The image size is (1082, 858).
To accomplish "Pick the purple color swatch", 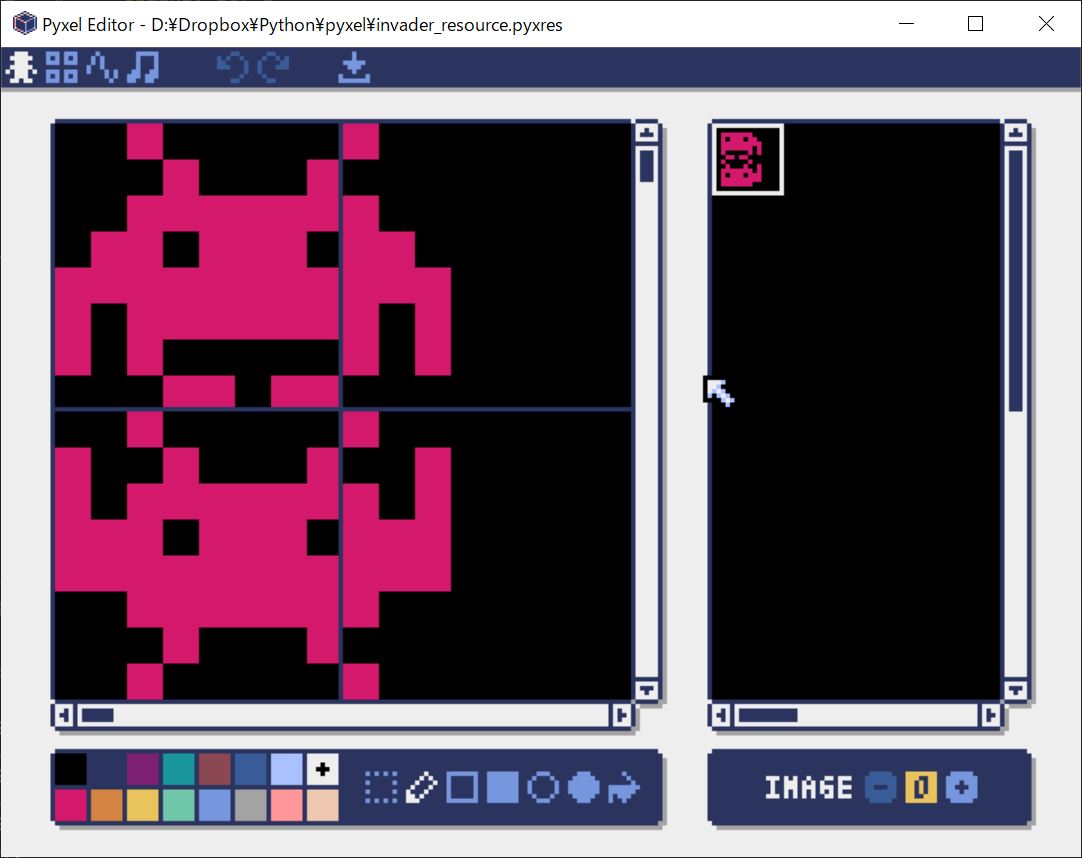I will 142,769.
